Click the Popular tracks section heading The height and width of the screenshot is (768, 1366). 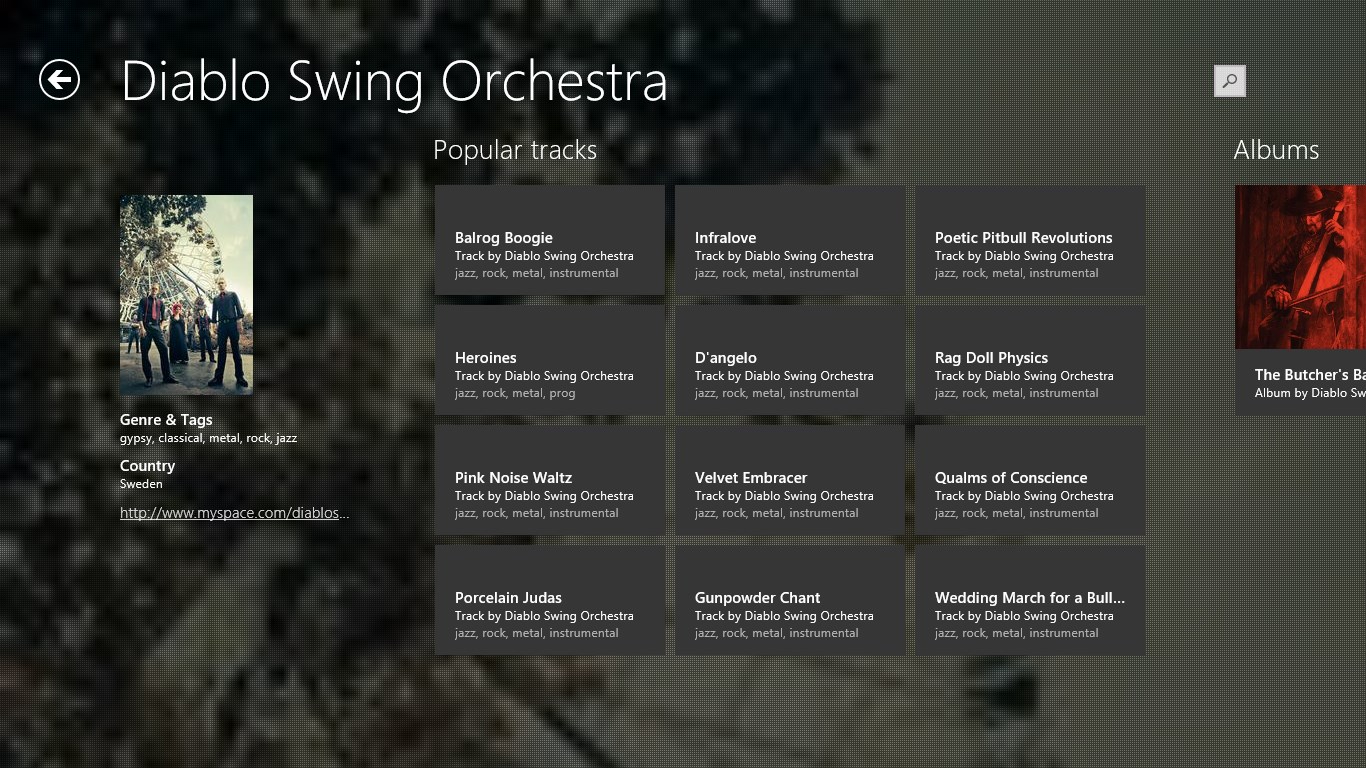pyautogui.click(x=514, y=150)
